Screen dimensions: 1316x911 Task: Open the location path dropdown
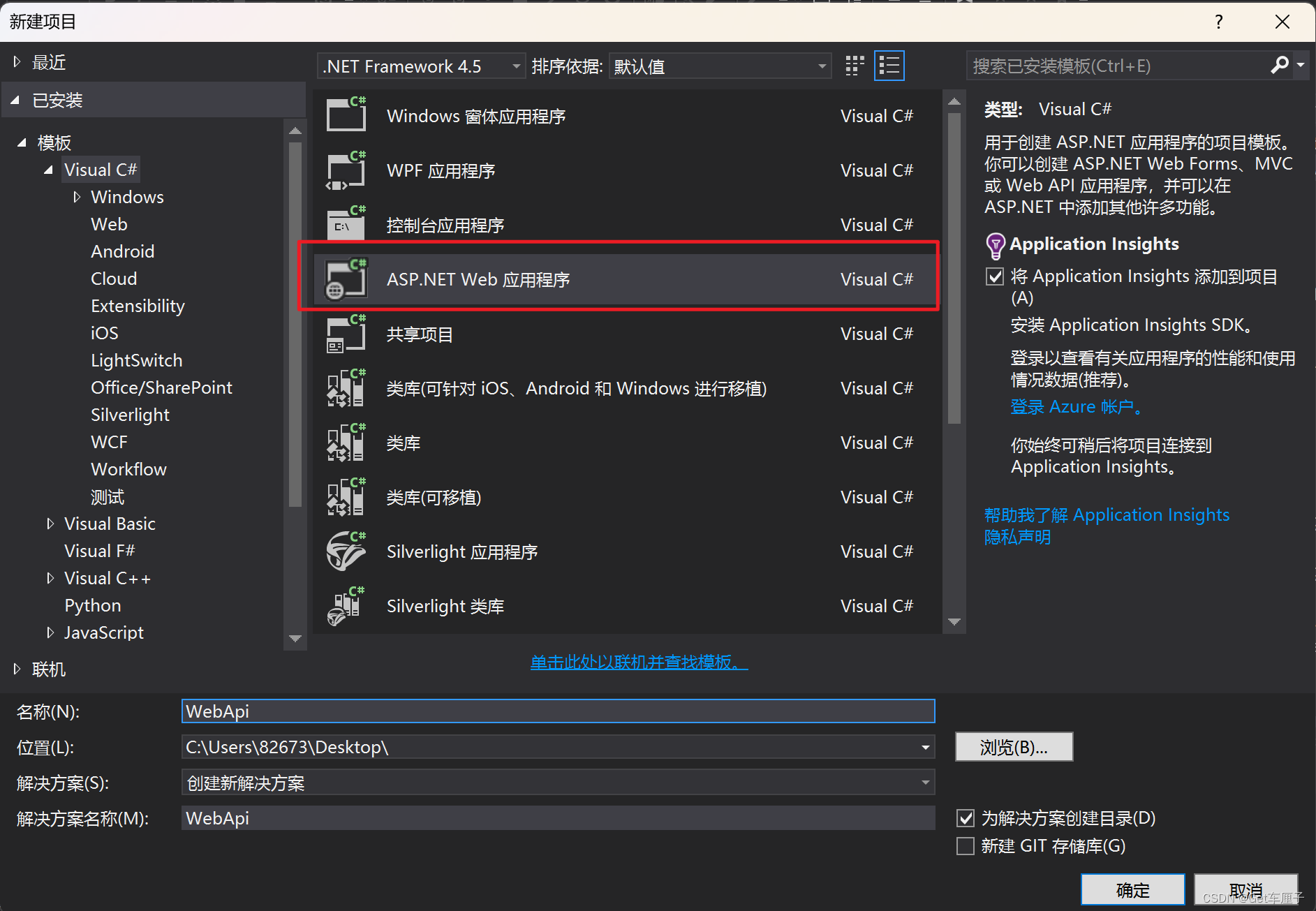[x=925, y=747]
